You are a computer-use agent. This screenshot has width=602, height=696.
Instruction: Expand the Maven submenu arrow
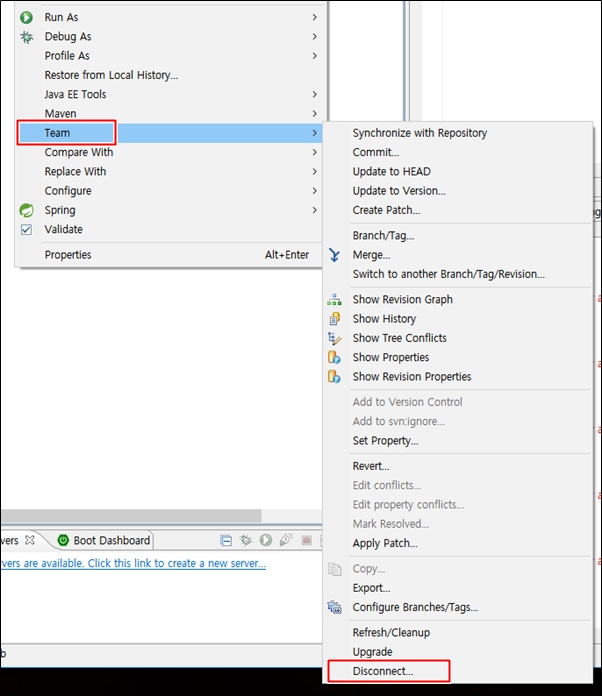pos(314,114)
